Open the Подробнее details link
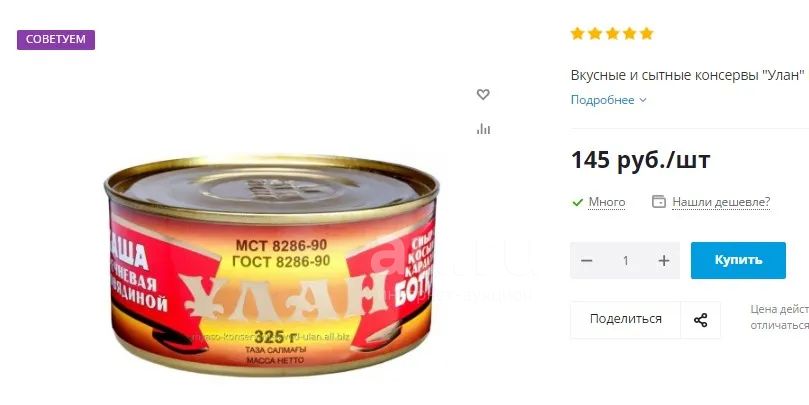 pyautogui.click(x=603, y=100)
